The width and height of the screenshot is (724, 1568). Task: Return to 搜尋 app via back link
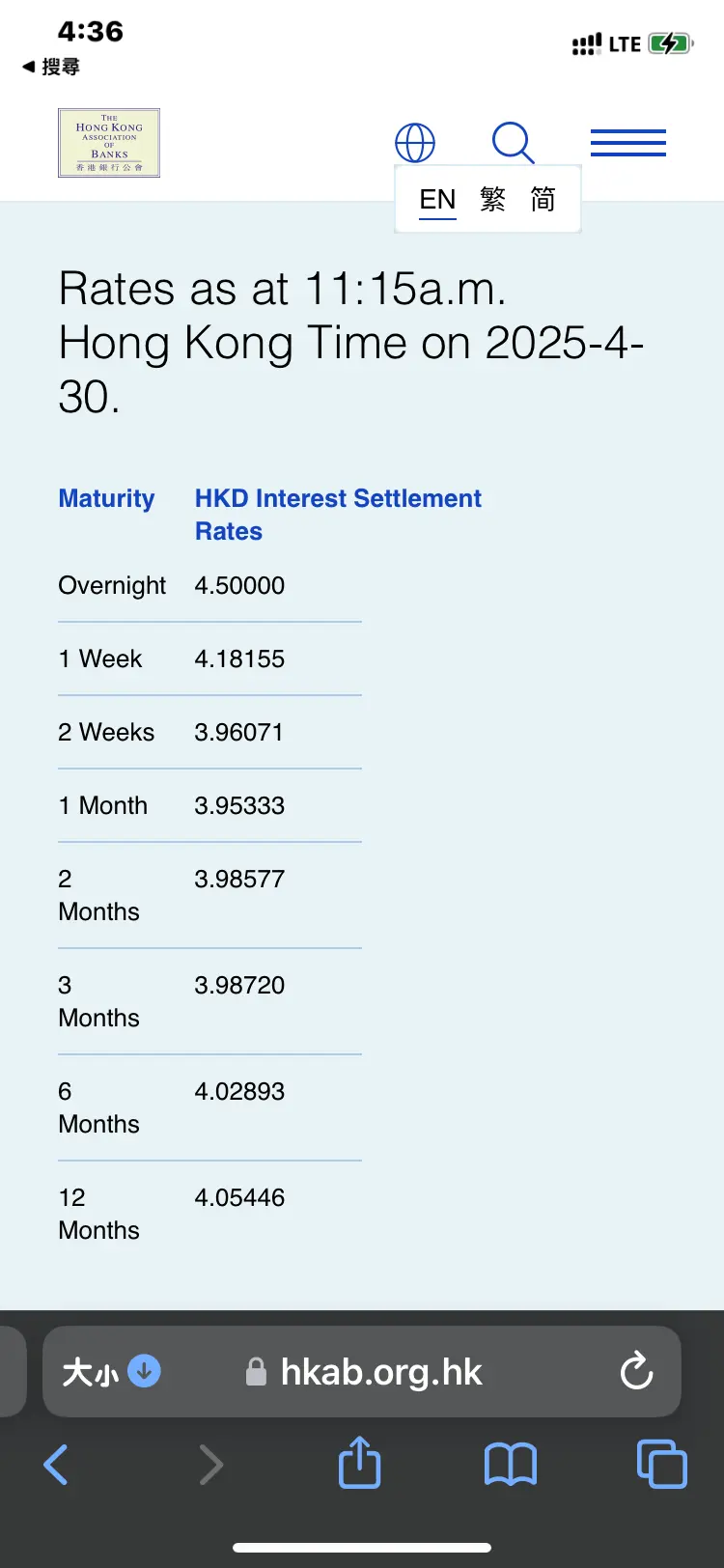pyautogui.click(x=51, y=67)
